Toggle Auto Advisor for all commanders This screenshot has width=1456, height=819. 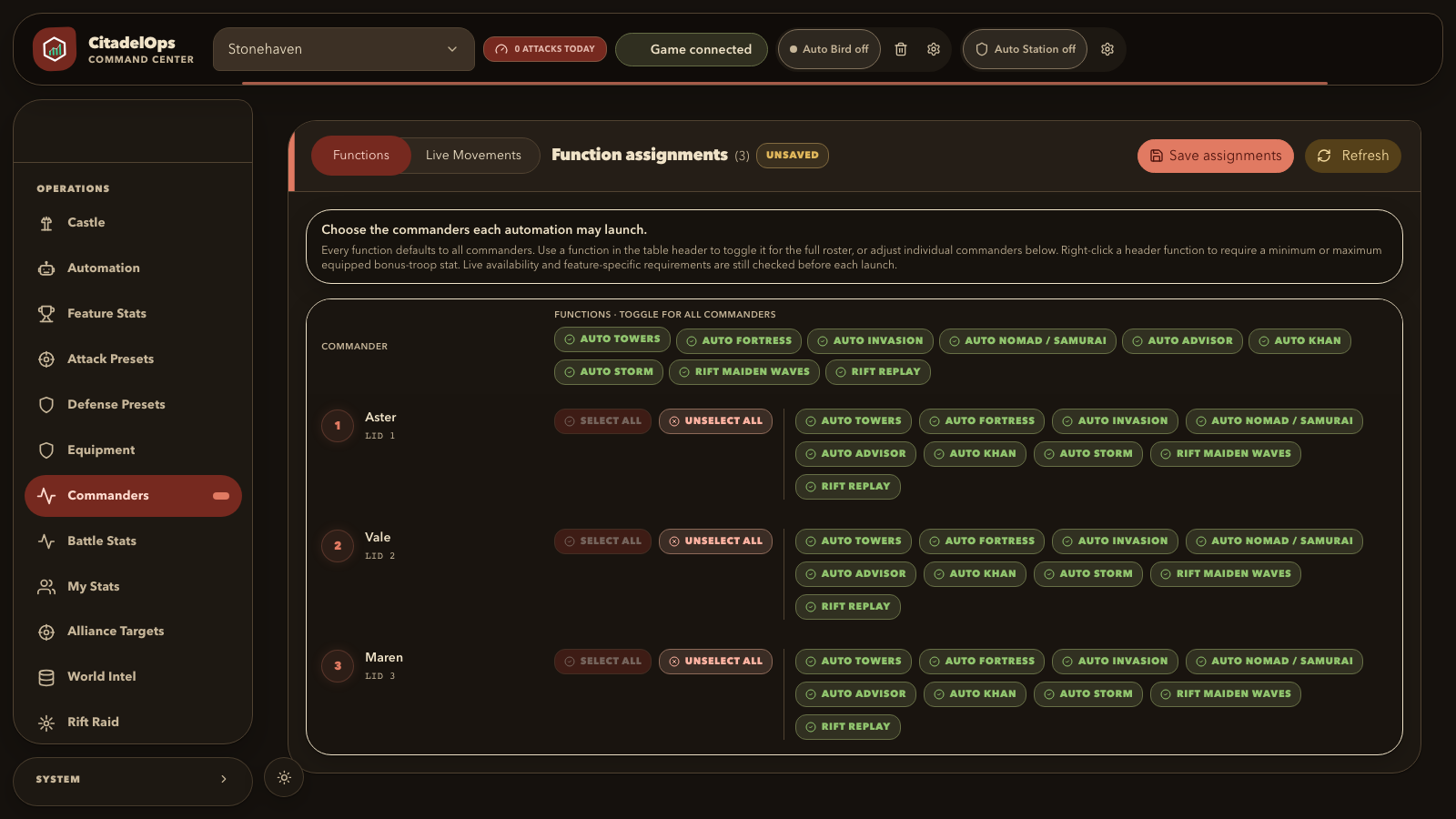(x=1182, y=341)
